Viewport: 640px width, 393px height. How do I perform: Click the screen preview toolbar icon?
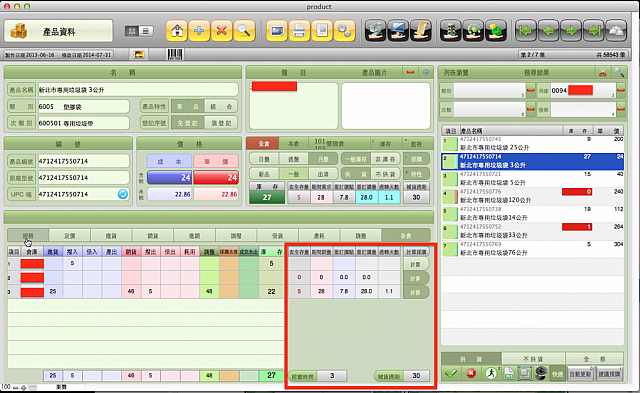277,31
